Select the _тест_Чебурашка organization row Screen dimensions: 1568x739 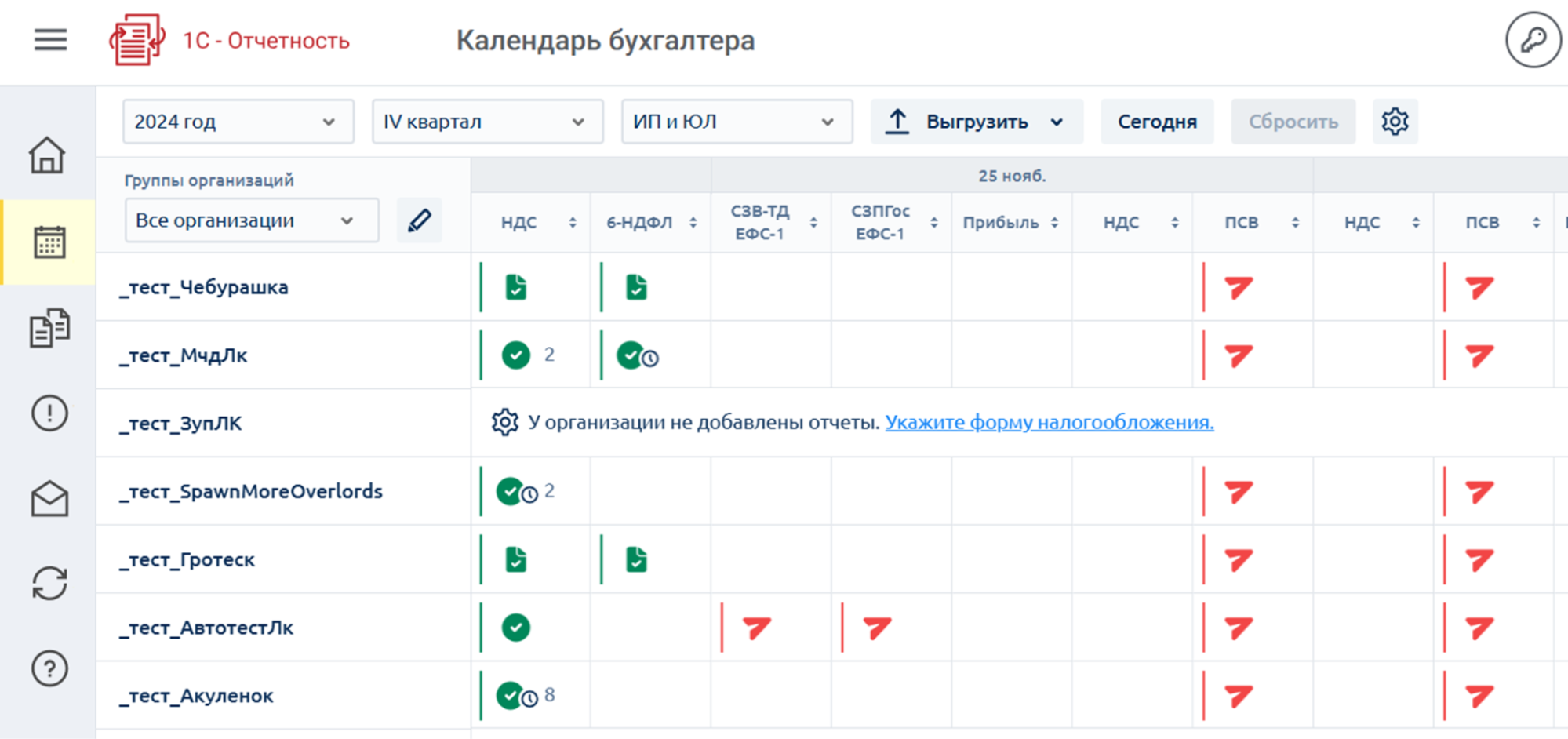[283, 287]
